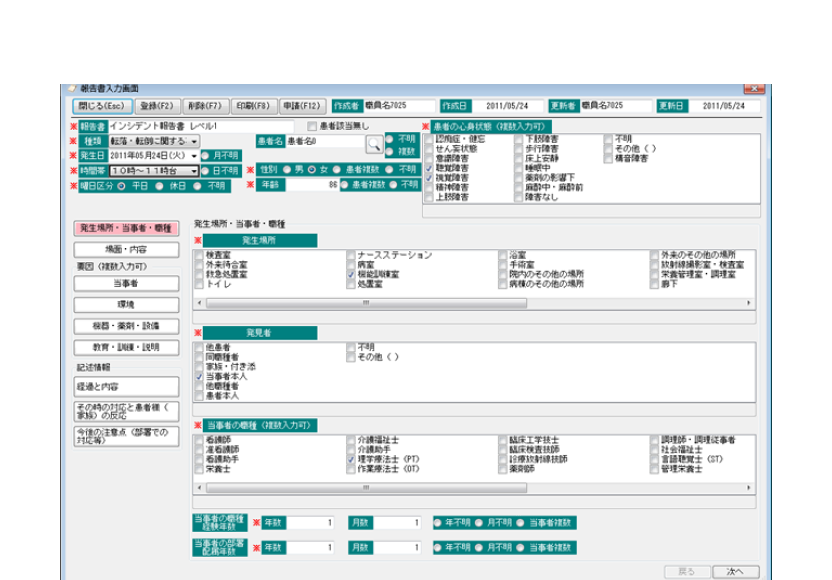This screenshot has height=580, width=832.
Task: Uncheck 理学療法士 (PT) occupation
Action: tap(351, 460)
